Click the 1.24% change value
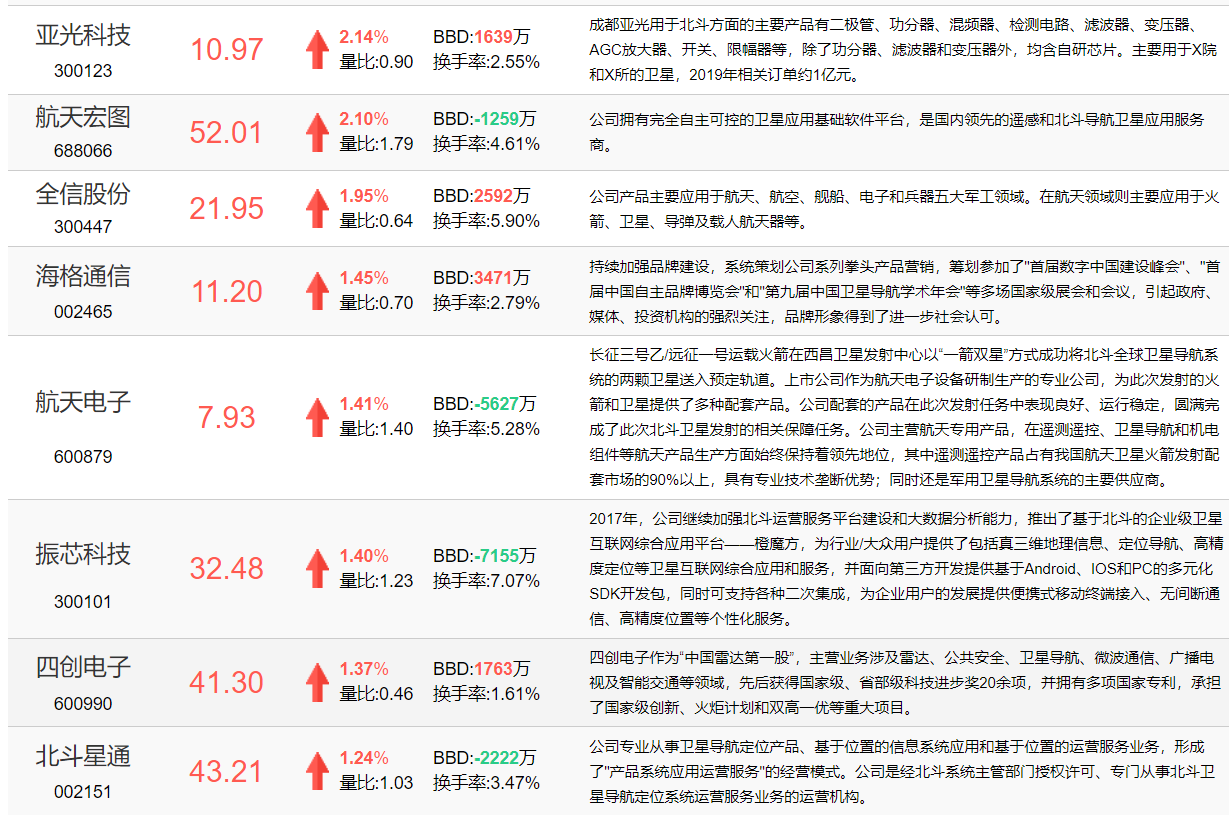Screen dimensions: 1229x815 [x=364, y=758]
